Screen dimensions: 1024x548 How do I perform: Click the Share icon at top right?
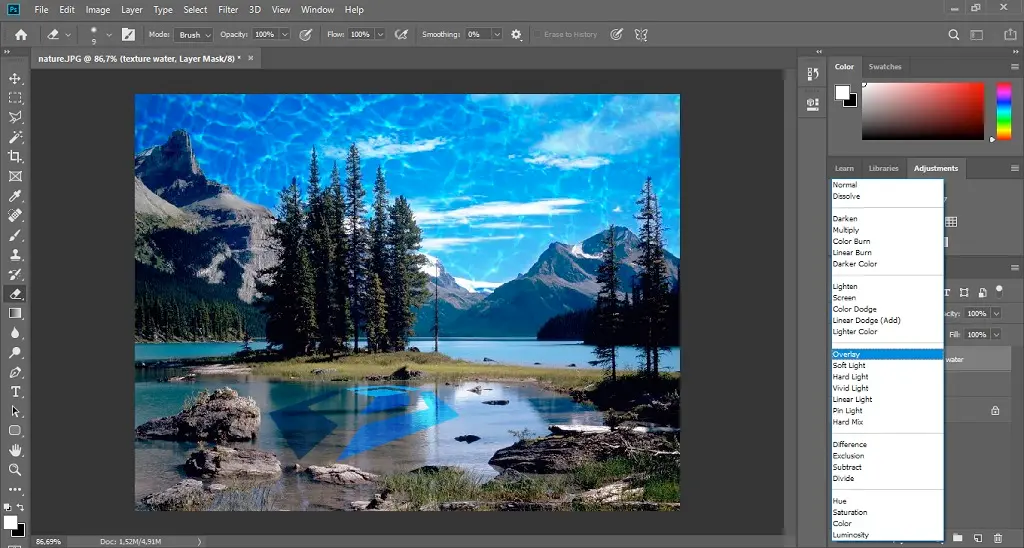pos(1010,35)
